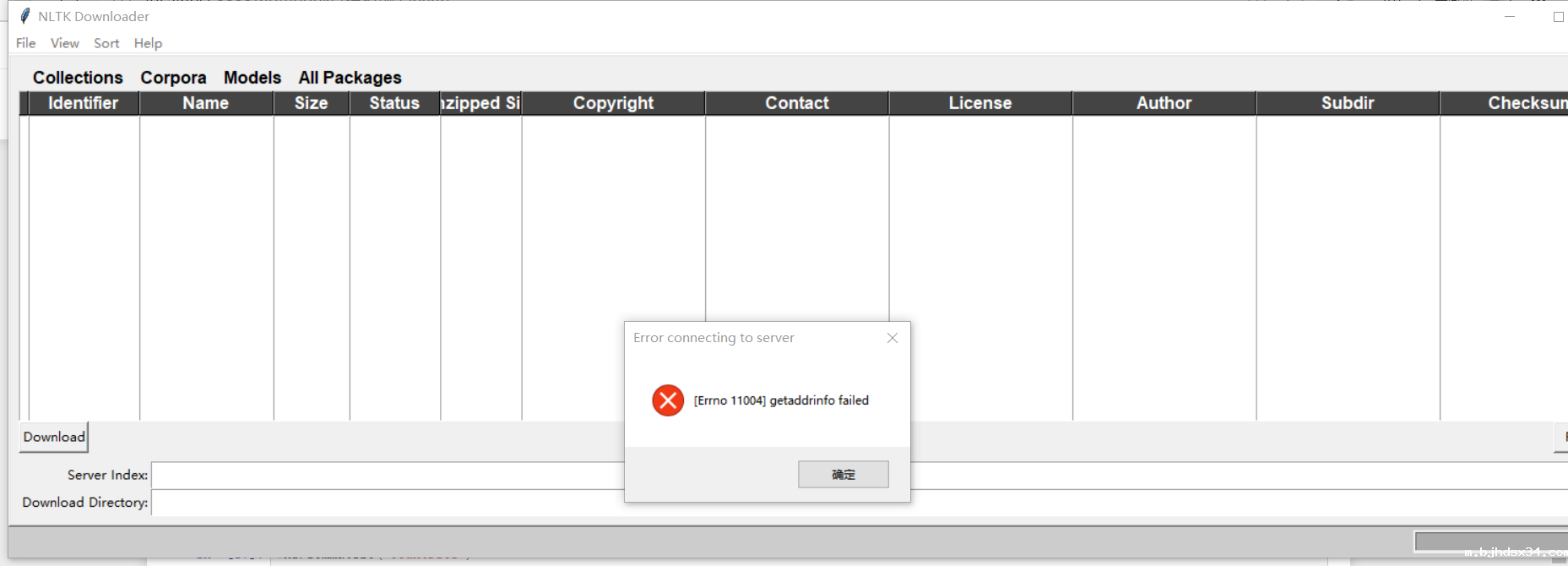Click the Unzipped Size column header
This screenshot has width=1568, height=566.
click(480, 103)
